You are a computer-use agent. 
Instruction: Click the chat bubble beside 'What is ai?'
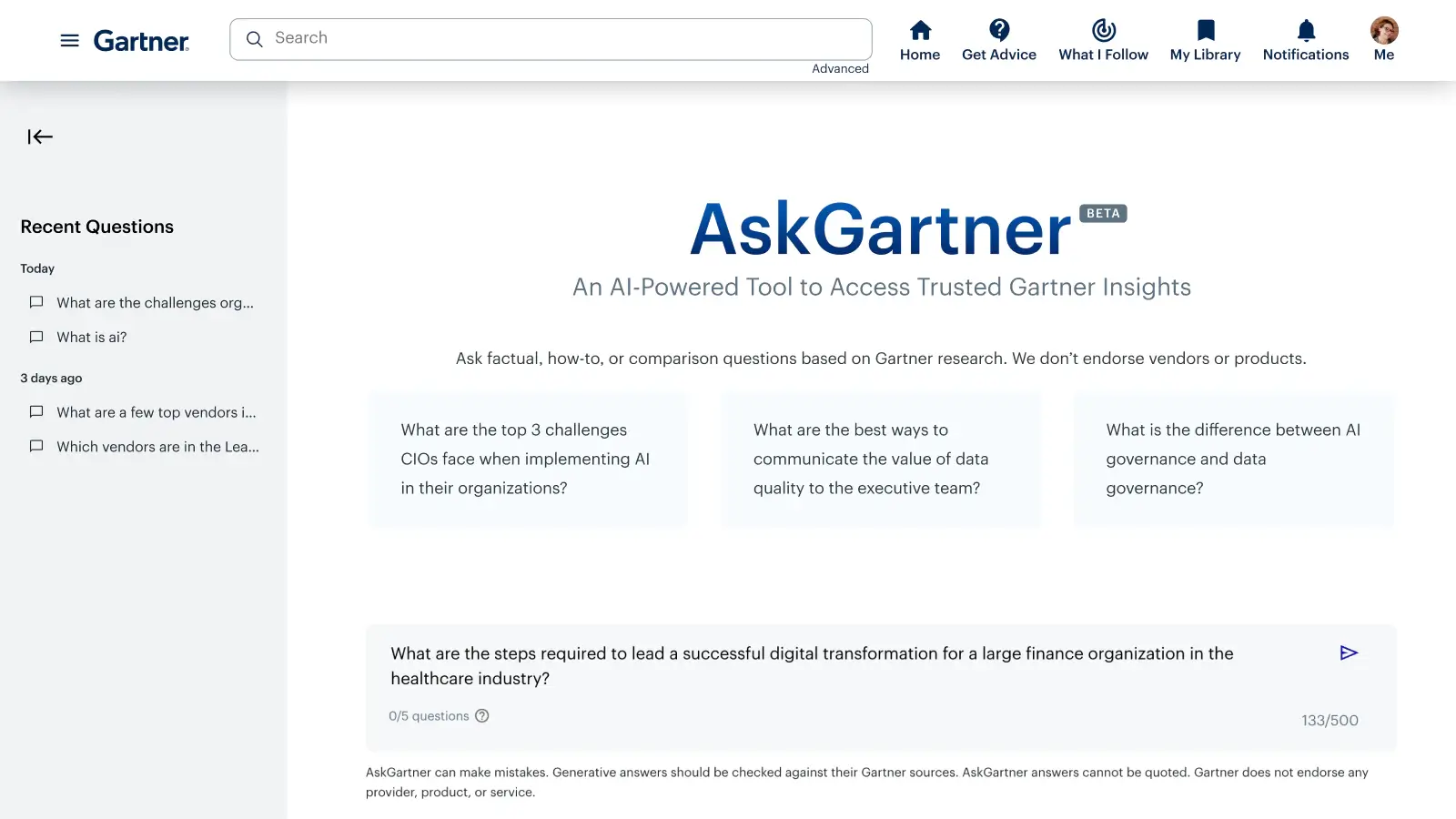35,337
